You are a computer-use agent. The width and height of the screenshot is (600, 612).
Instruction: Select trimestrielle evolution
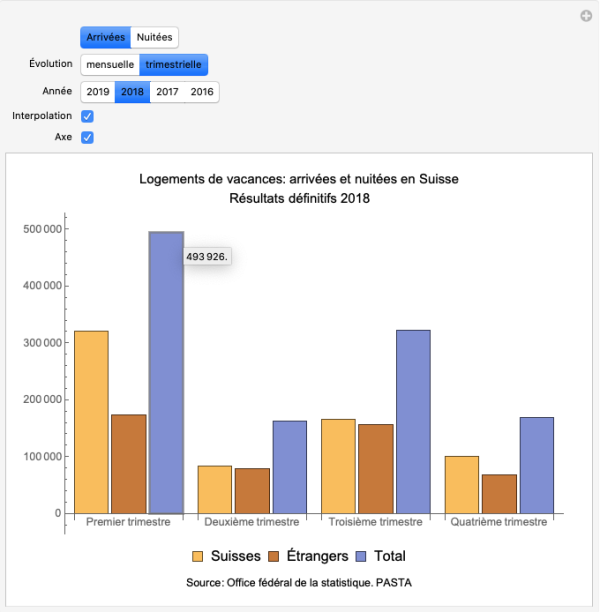[x=174, y=64]
